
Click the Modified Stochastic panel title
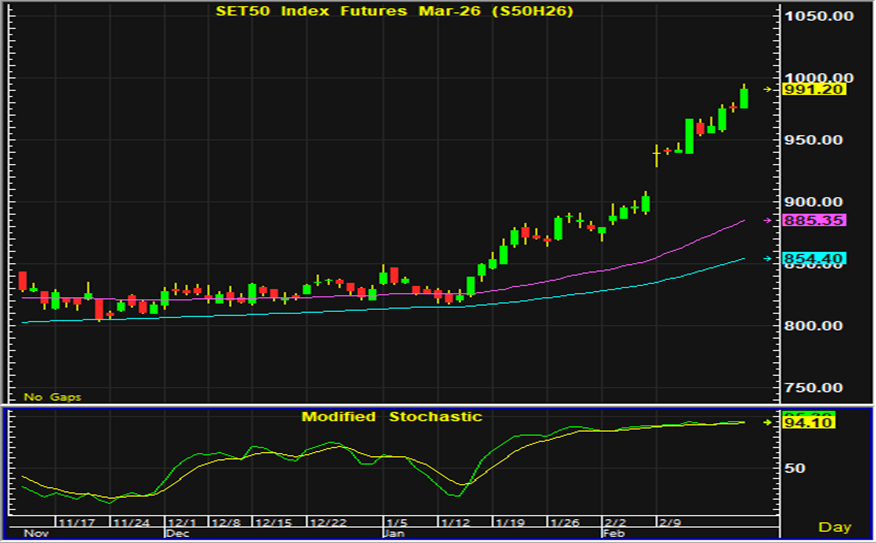click(x=392, y=416)
